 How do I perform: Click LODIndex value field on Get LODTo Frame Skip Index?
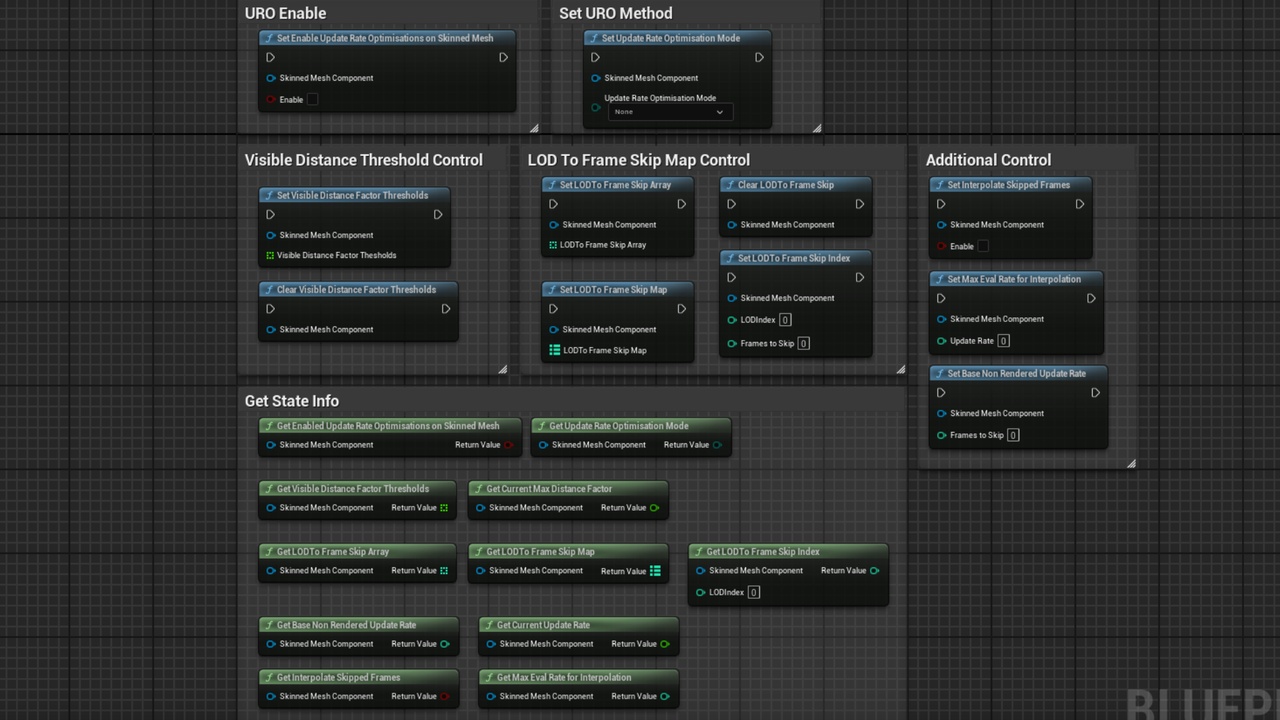click(754, 592)
